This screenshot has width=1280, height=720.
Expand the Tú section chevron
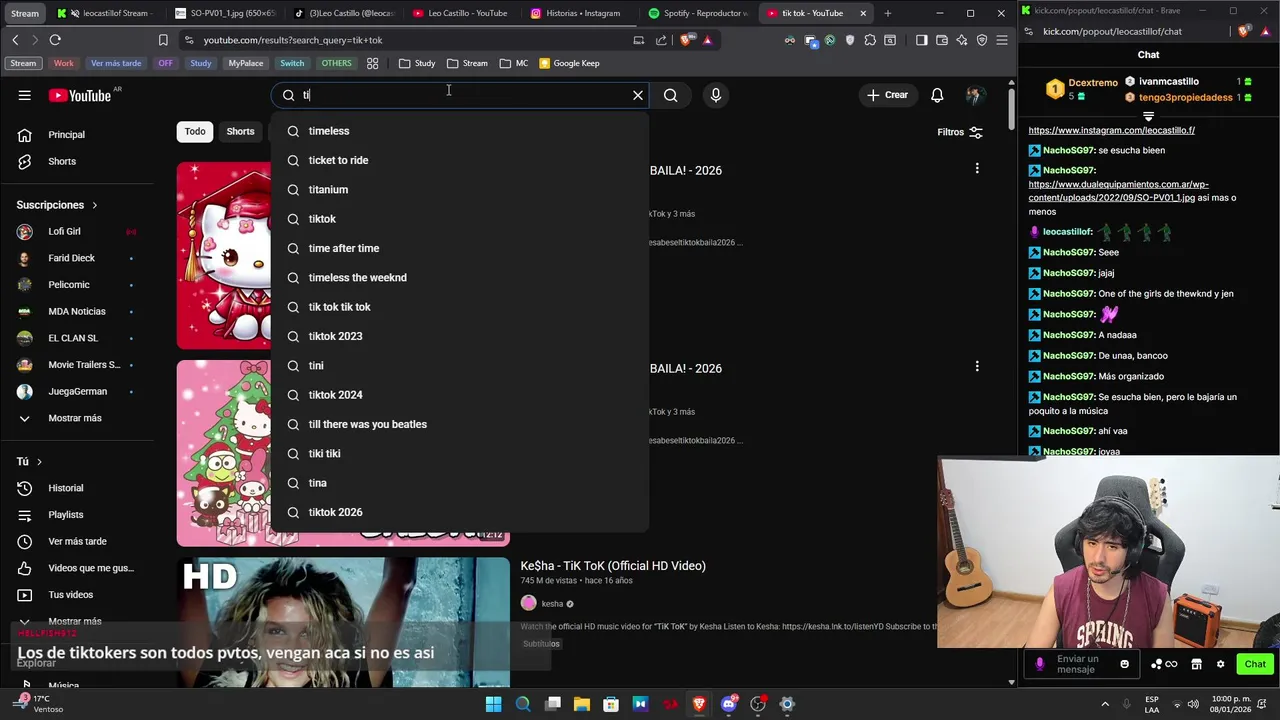tap(39, 461)
